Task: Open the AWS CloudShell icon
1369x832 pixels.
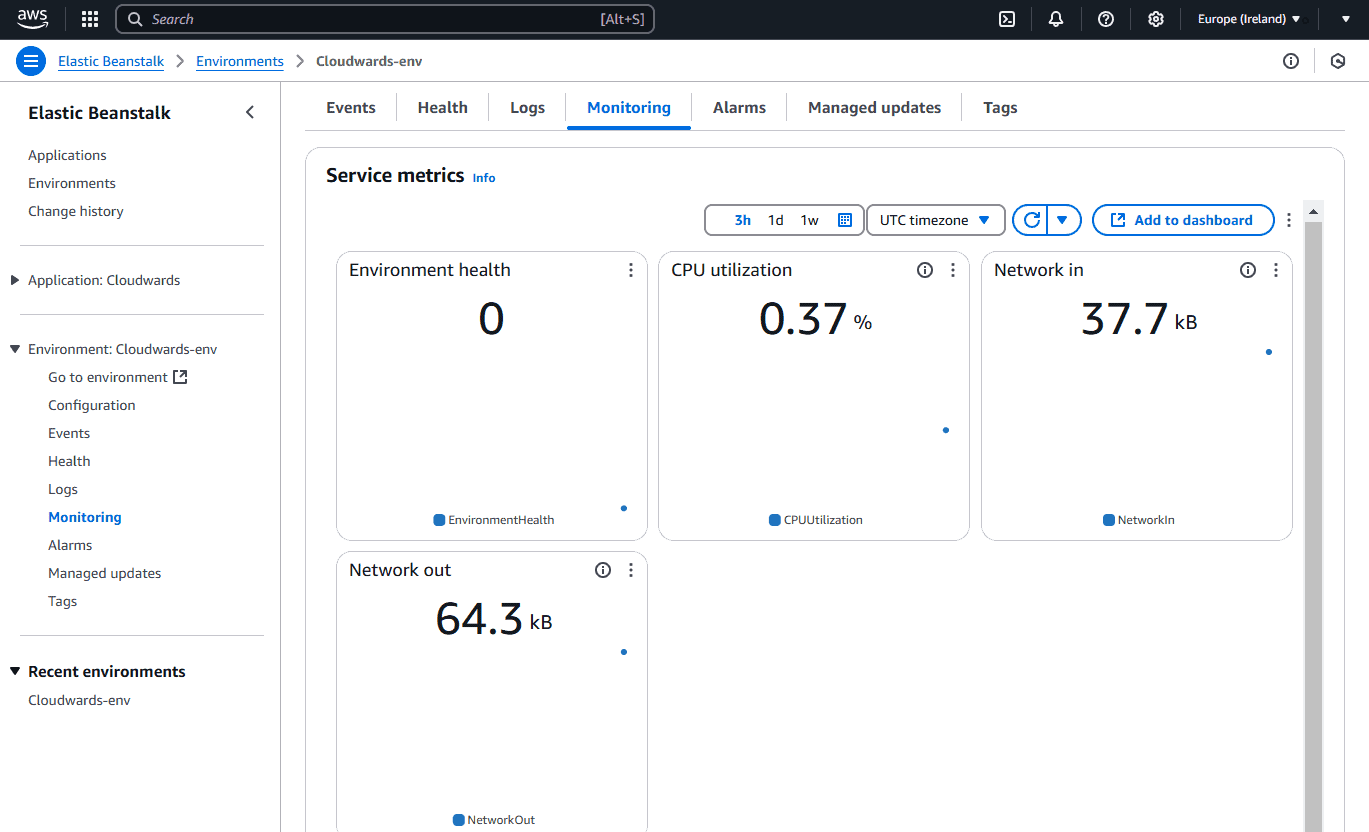Action: [1008, 19]
